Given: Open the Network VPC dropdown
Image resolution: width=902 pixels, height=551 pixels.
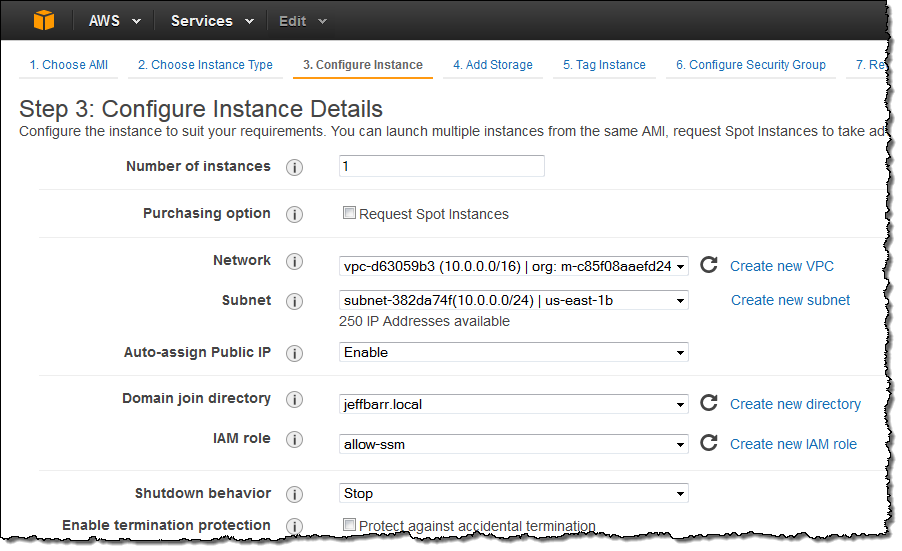Looking at the screenshot, I should coord(514,266).
